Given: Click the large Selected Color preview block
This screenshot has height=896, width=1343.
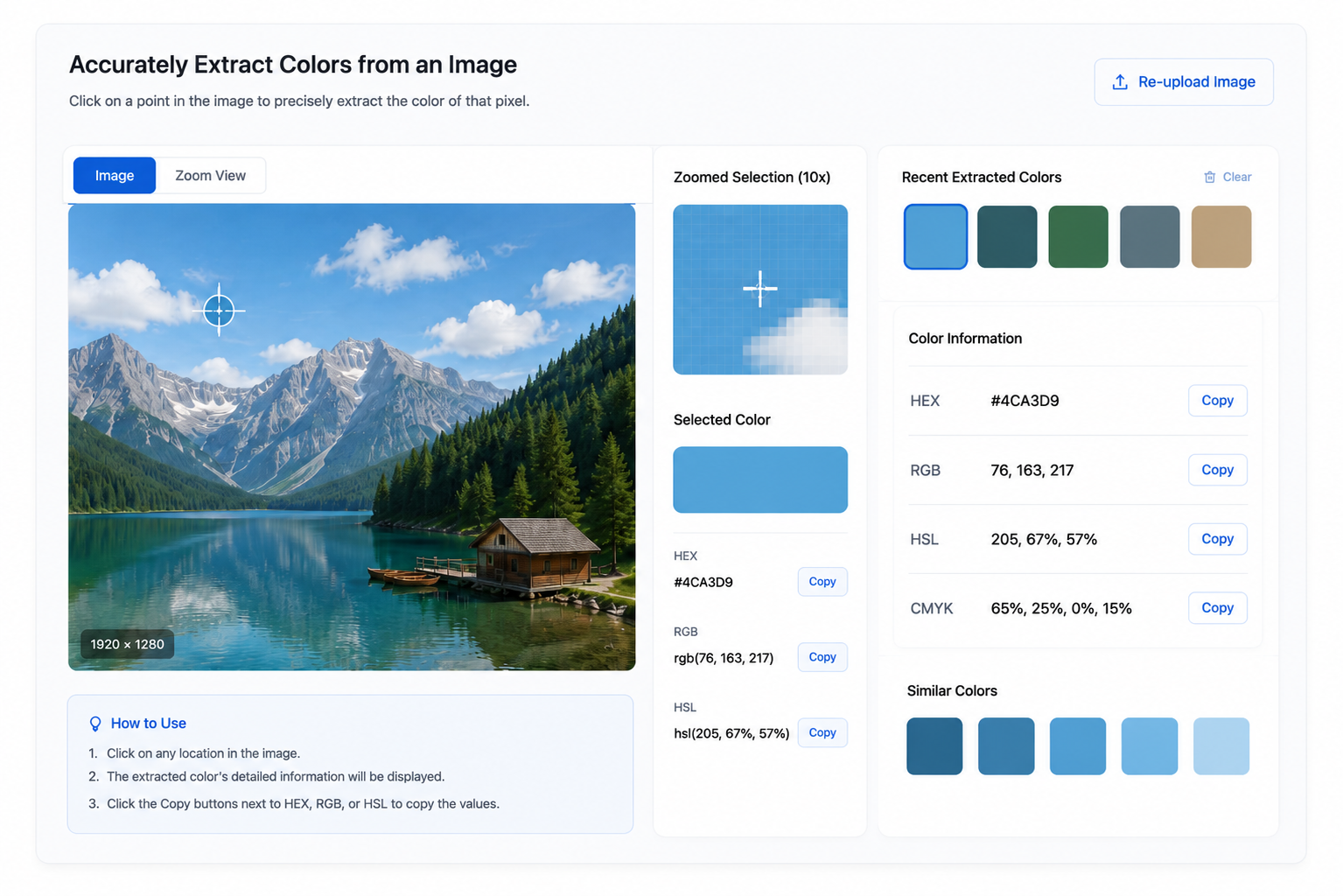Looking at the screenshot, I should click(760, 479).
